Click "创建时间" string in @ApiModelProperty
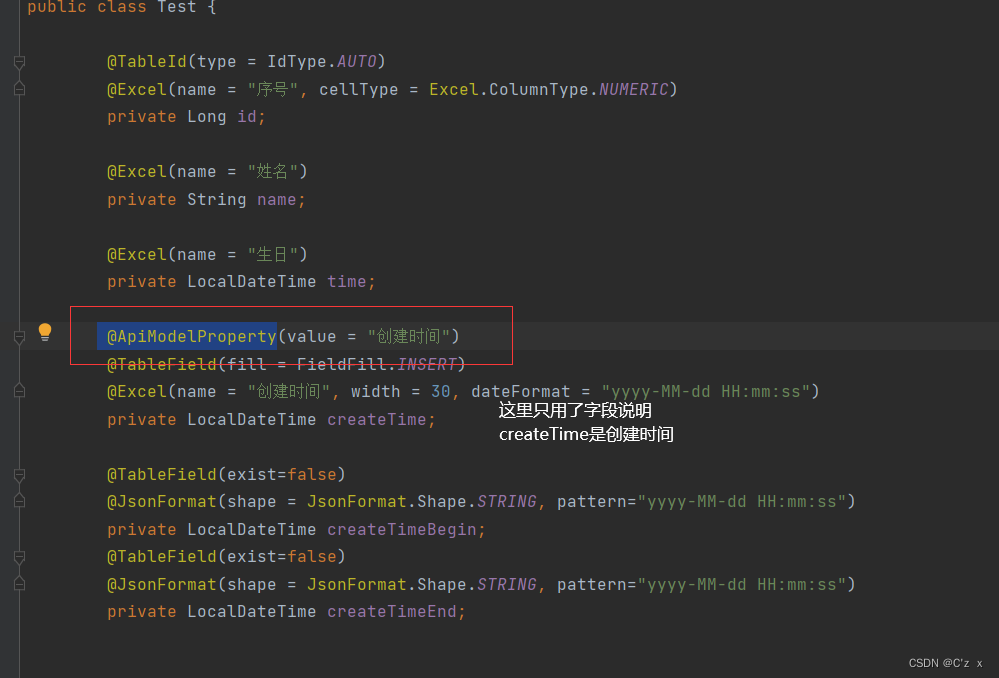Screen dimensions: 999x678 [408, 336]
